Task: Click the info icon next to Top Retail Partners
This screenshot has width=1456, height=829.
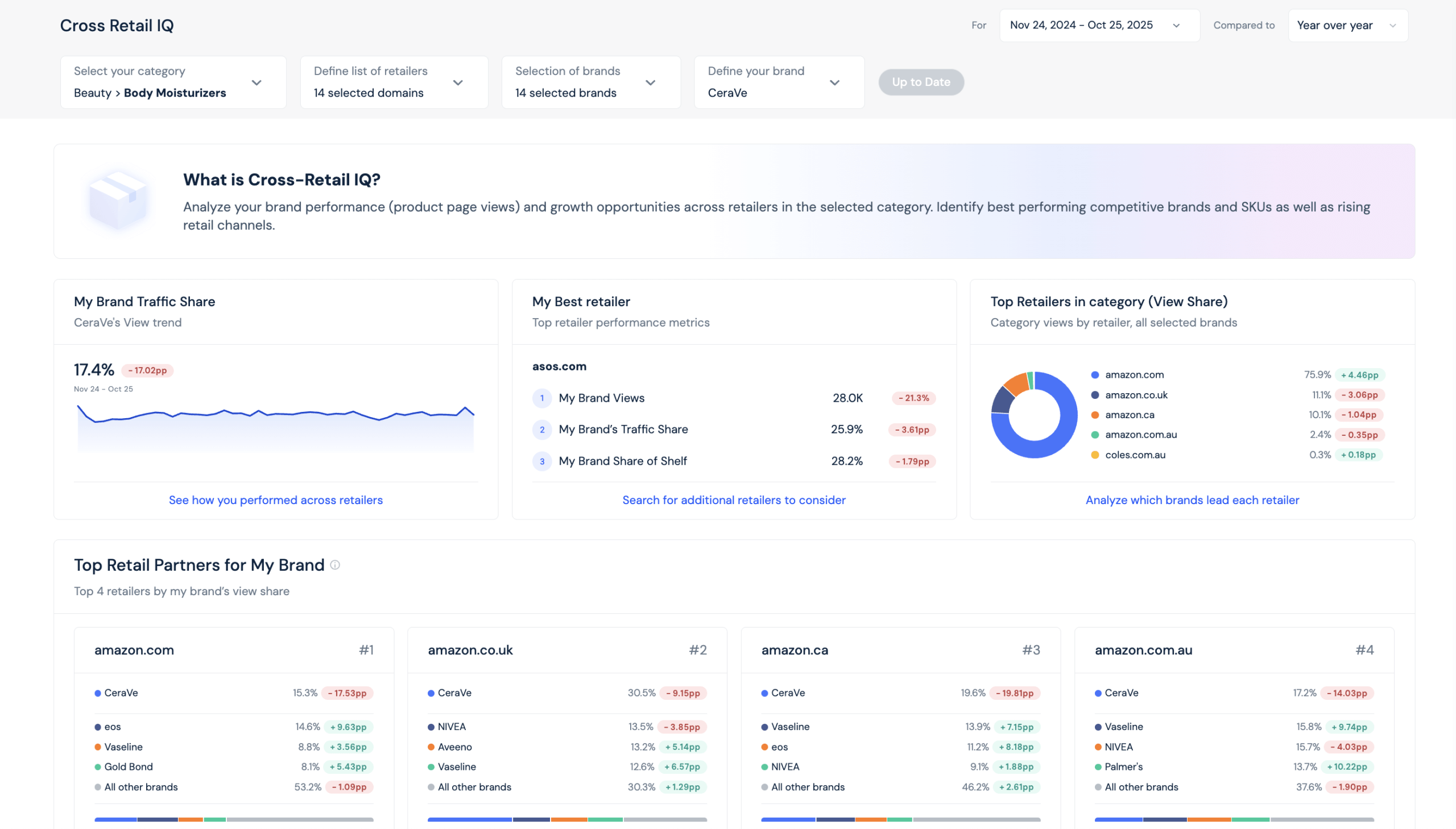Action: (x=334, y=566)
